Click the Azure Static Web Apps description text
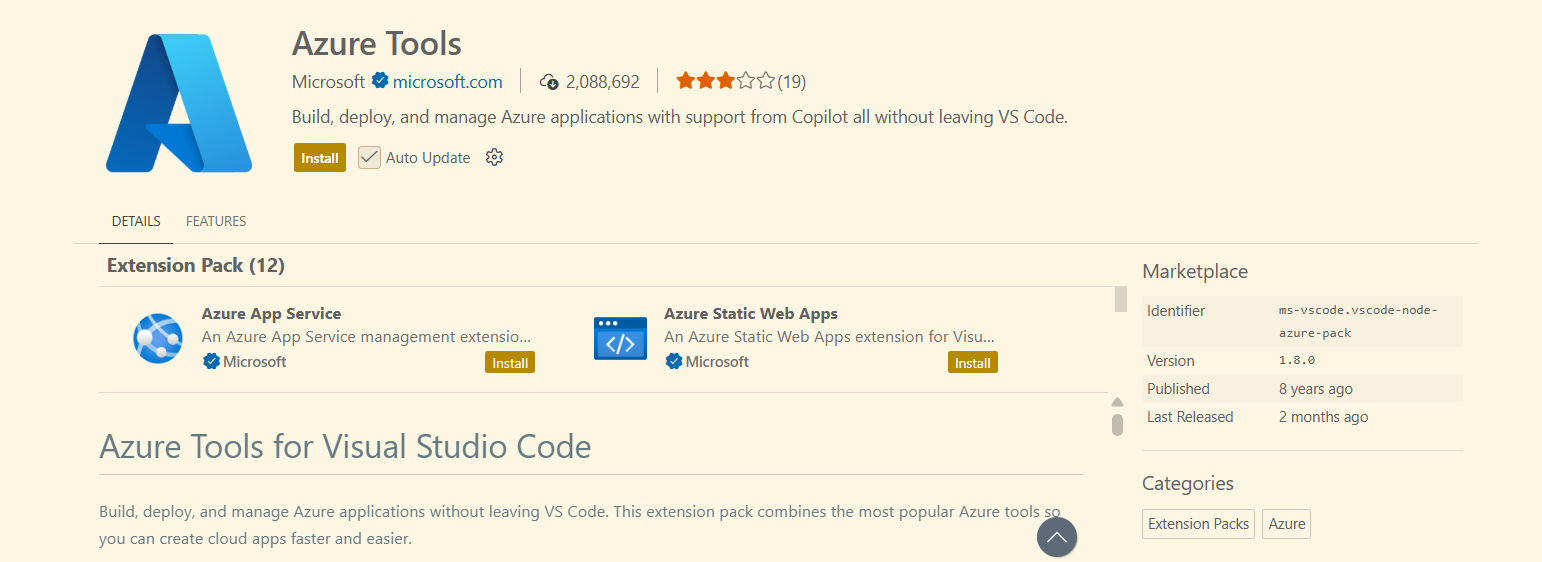 (x=830, y=337)
